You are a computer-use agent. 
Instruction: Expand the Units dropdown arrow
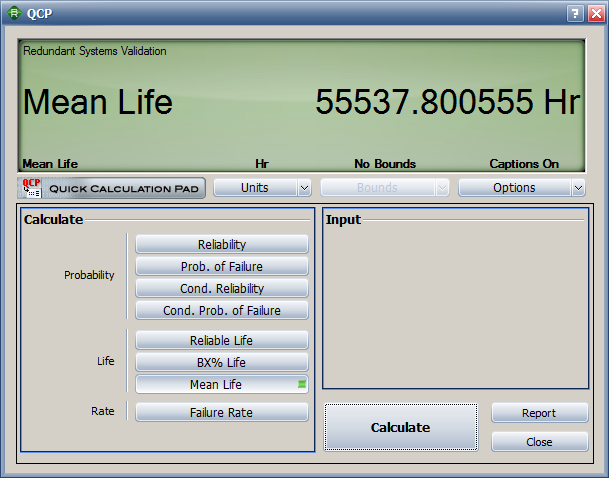click(x=304, y=188)
